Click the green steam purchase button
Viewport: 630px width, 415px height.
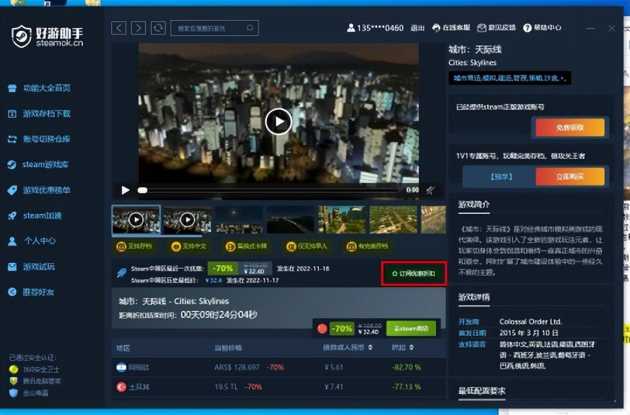coord(411,329)
